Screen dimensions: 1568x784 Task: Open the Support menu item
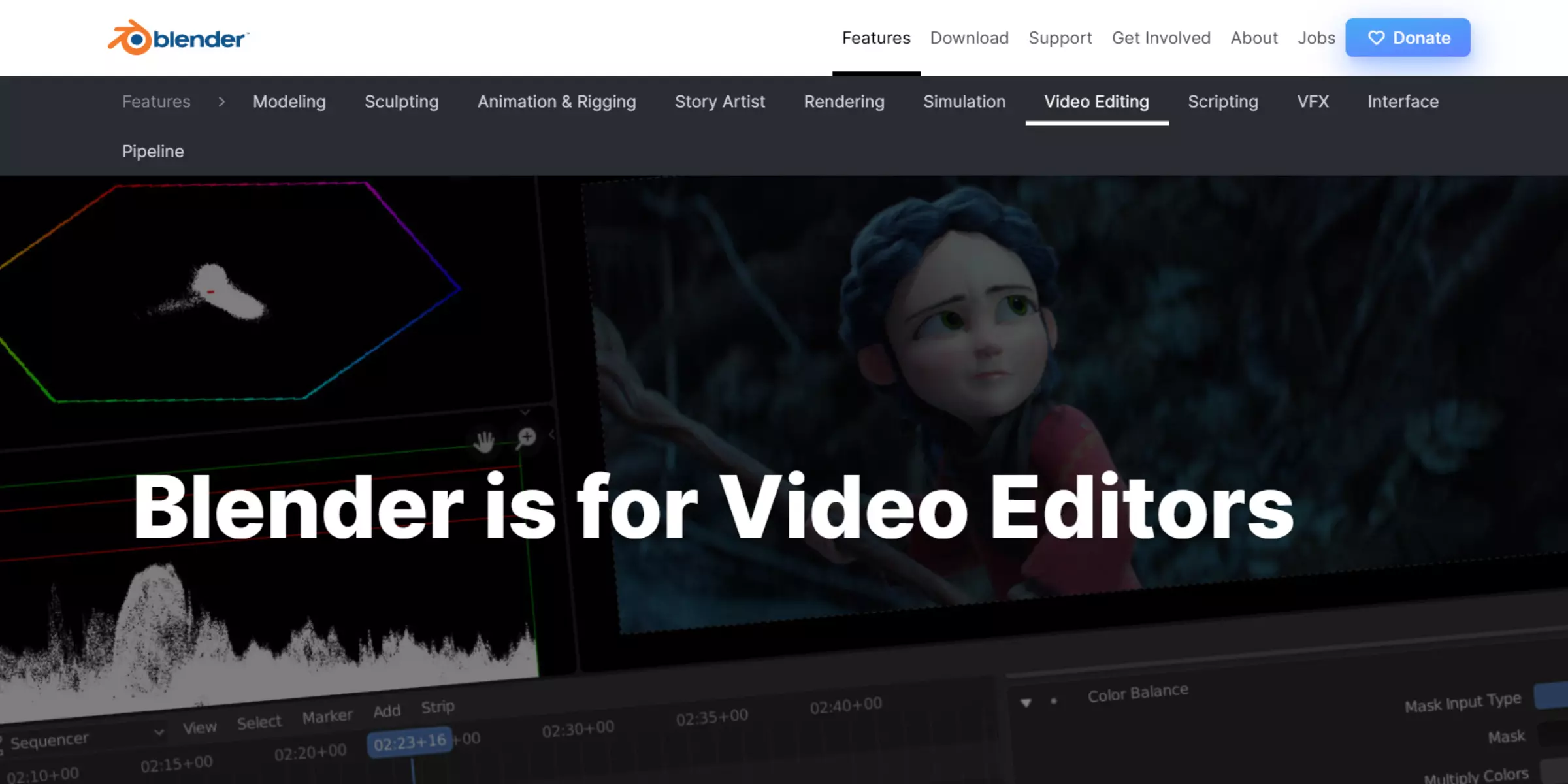tap(1060, 38)
